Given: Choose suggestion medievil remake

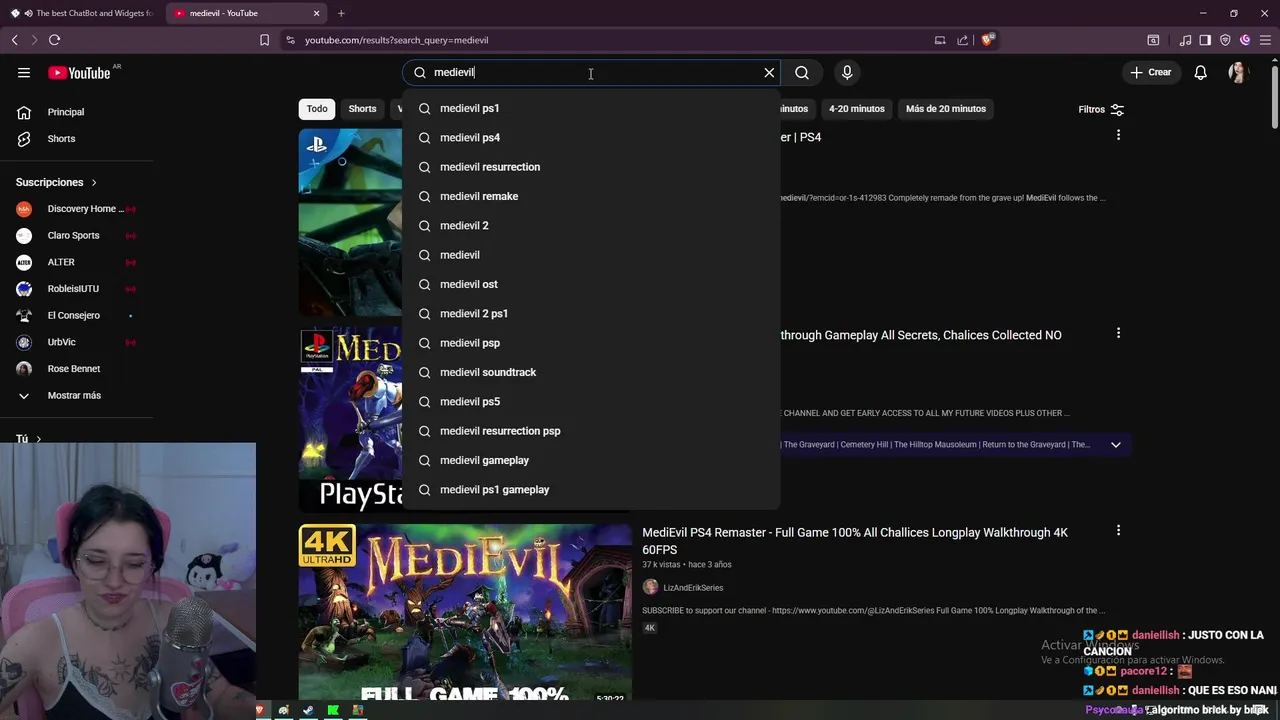Looking at the screenshot, I should 590,196.
